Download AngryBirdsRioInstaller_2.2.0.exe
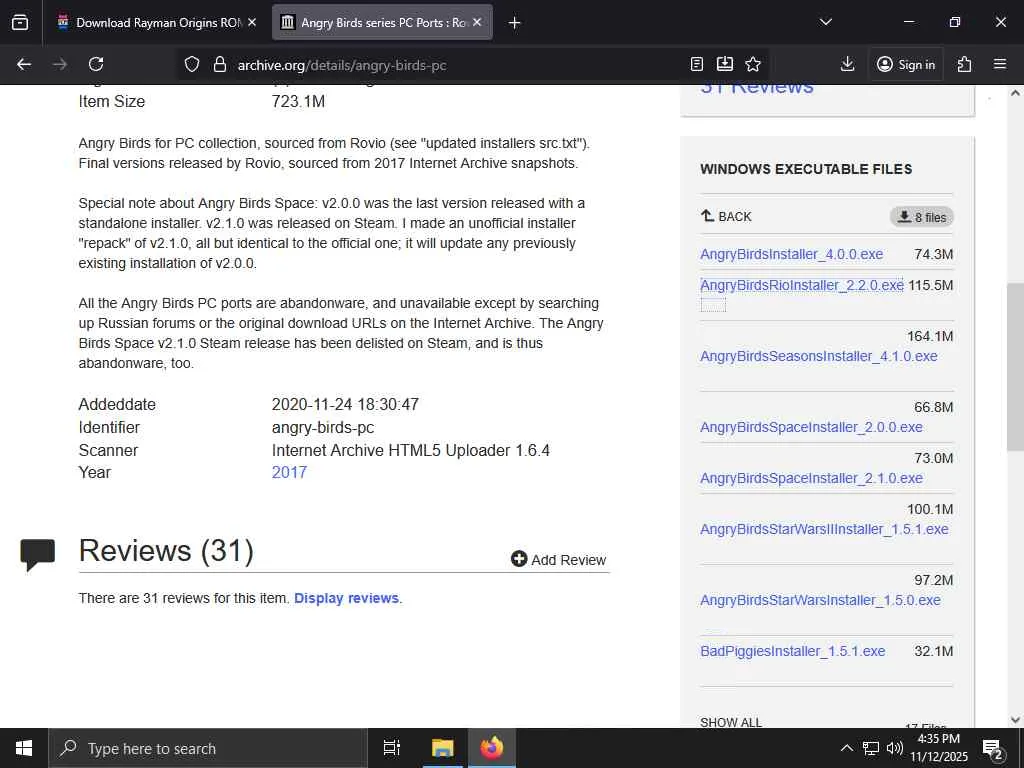The image size is (1024, 768). pyautogui.click(x=802, y=285)
